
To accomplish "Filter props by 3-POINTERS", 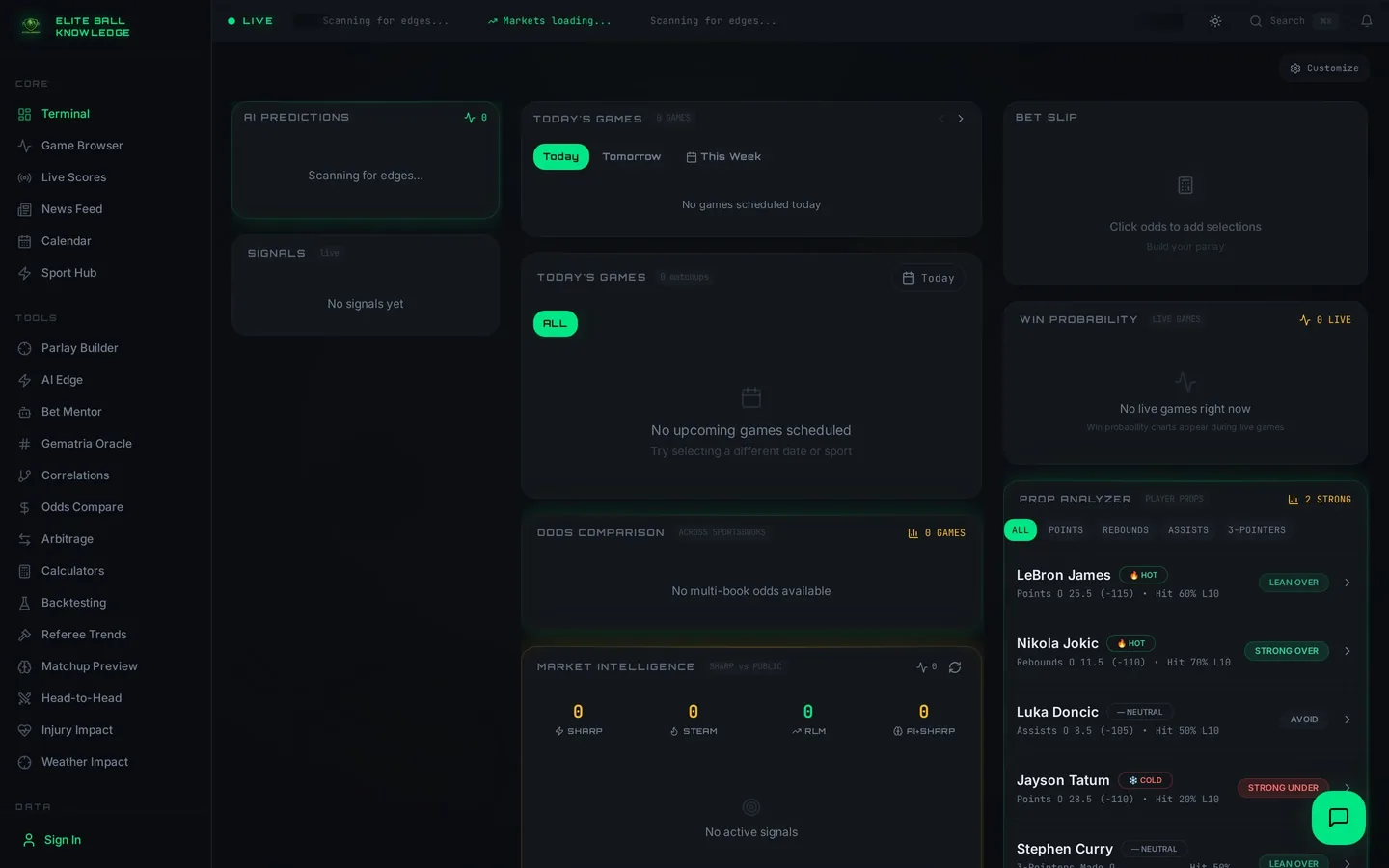I will [x=1257, y=530].
